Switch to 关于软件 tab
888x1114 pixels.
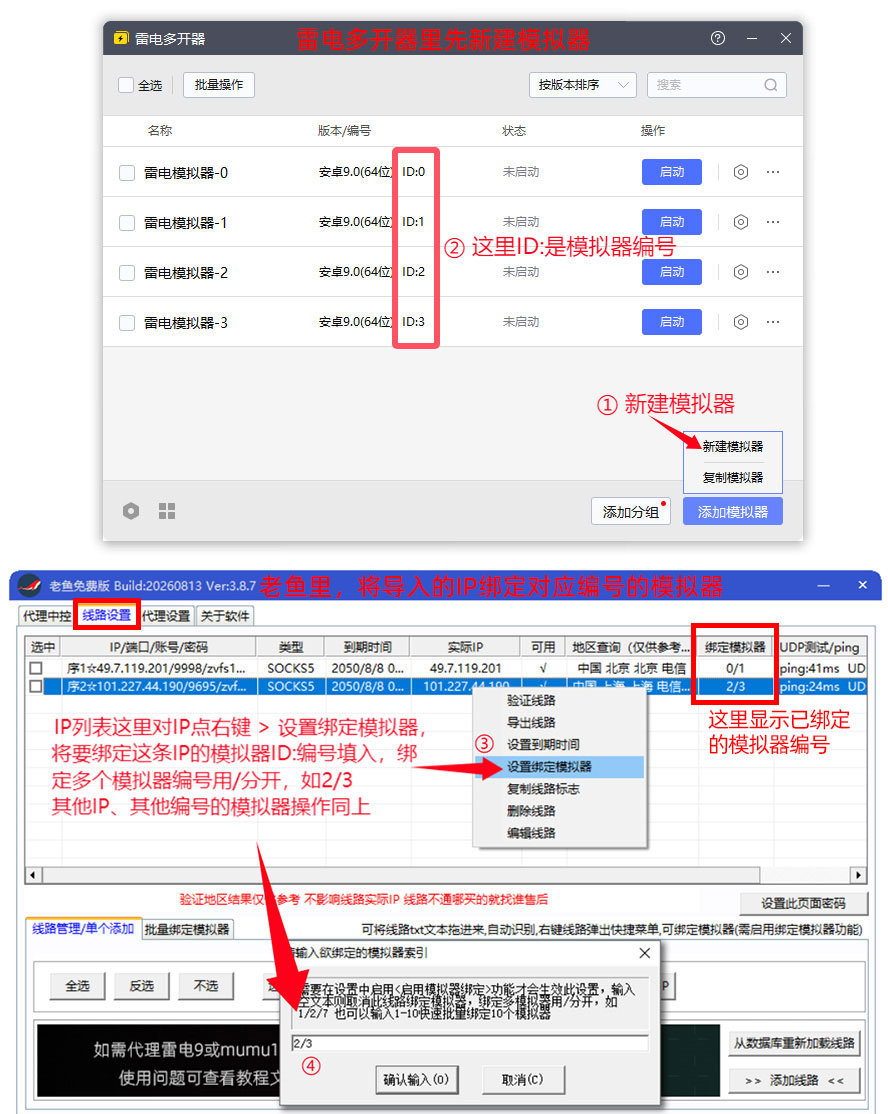224,616
